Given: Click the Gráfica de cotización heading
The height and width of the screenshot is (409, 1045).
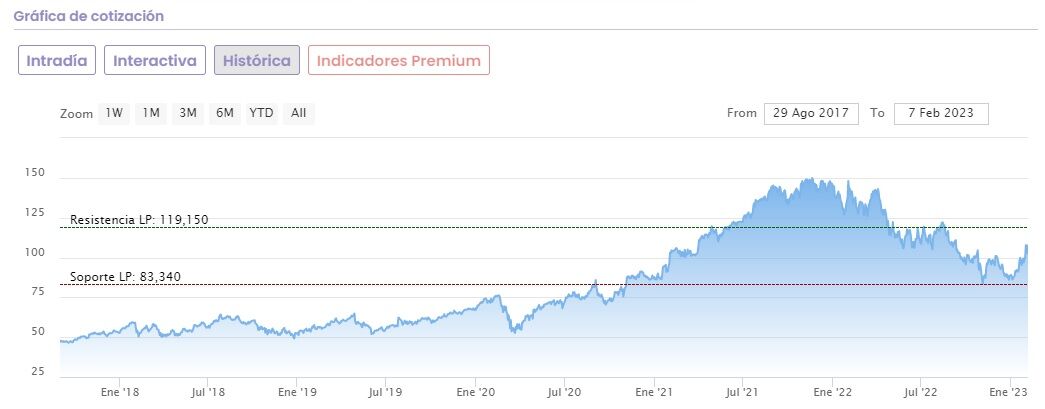Looking at the screenshot, I should coord(89,16).
